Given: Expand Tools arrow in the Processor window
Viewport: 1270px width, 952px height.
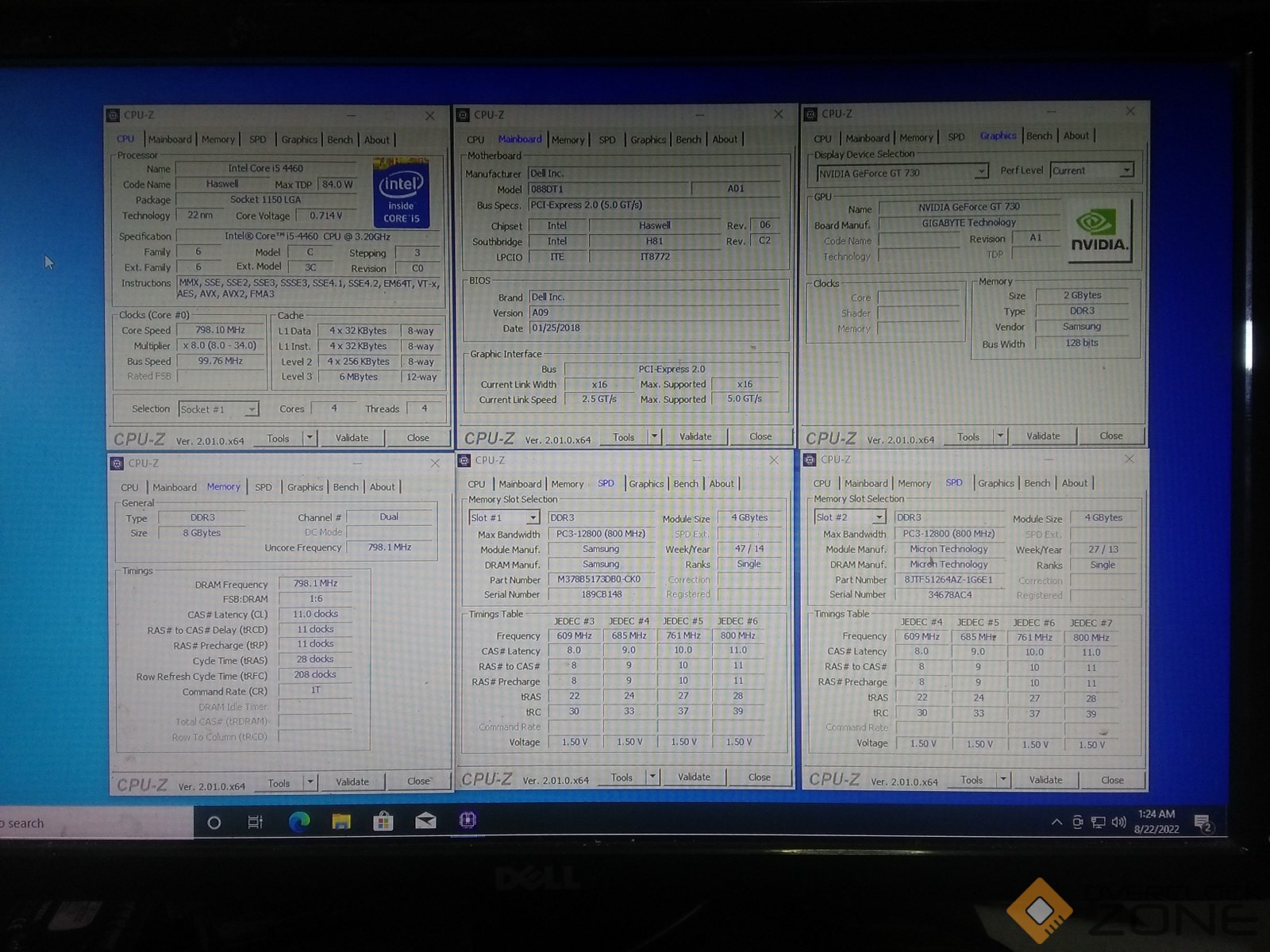Looking at the screenshot, I should (x=310, y=438).
